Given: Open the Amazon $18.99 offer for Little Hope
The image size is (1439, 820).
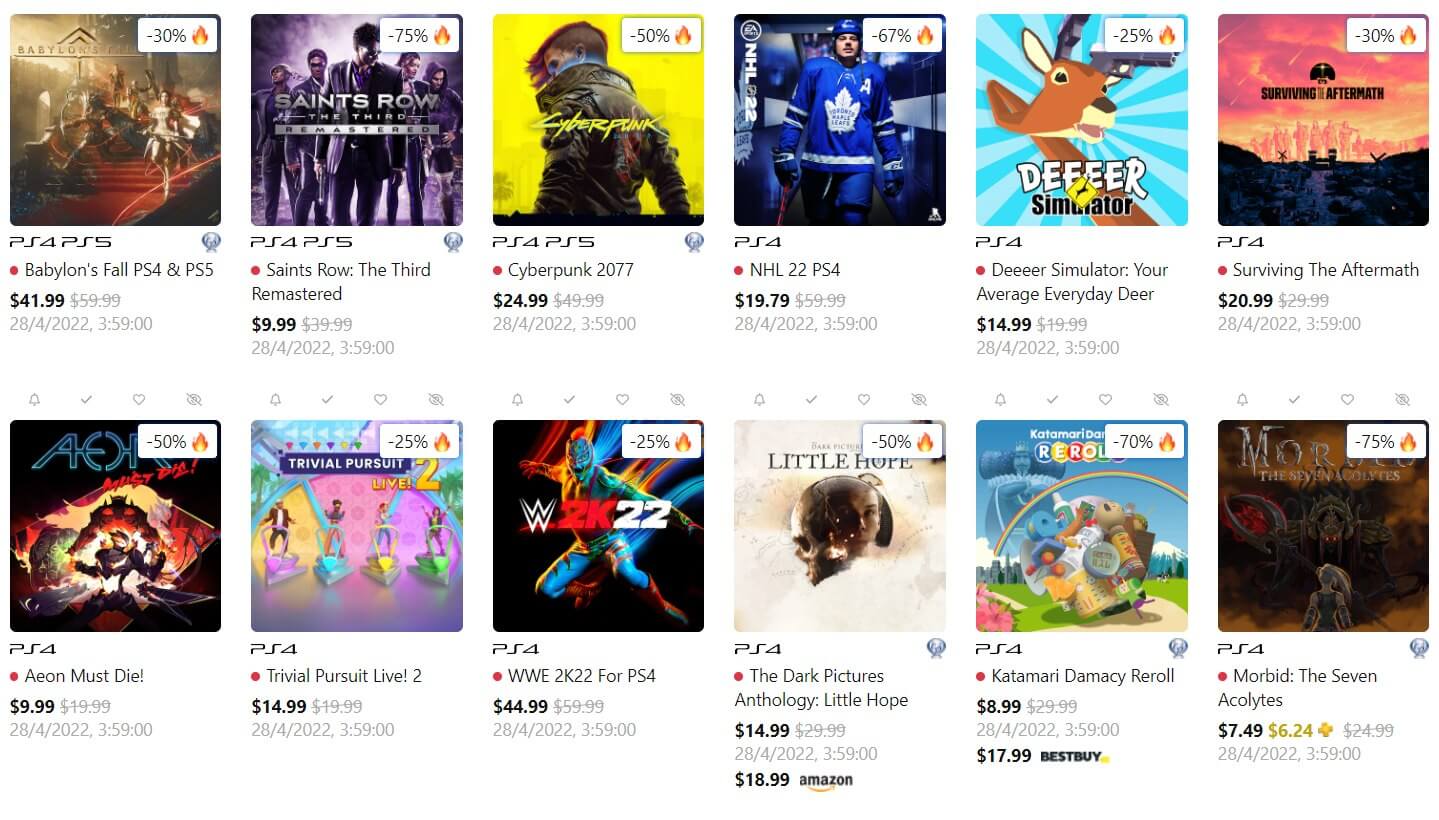Looking at the screenshot, I should click(x=794, y=780).
